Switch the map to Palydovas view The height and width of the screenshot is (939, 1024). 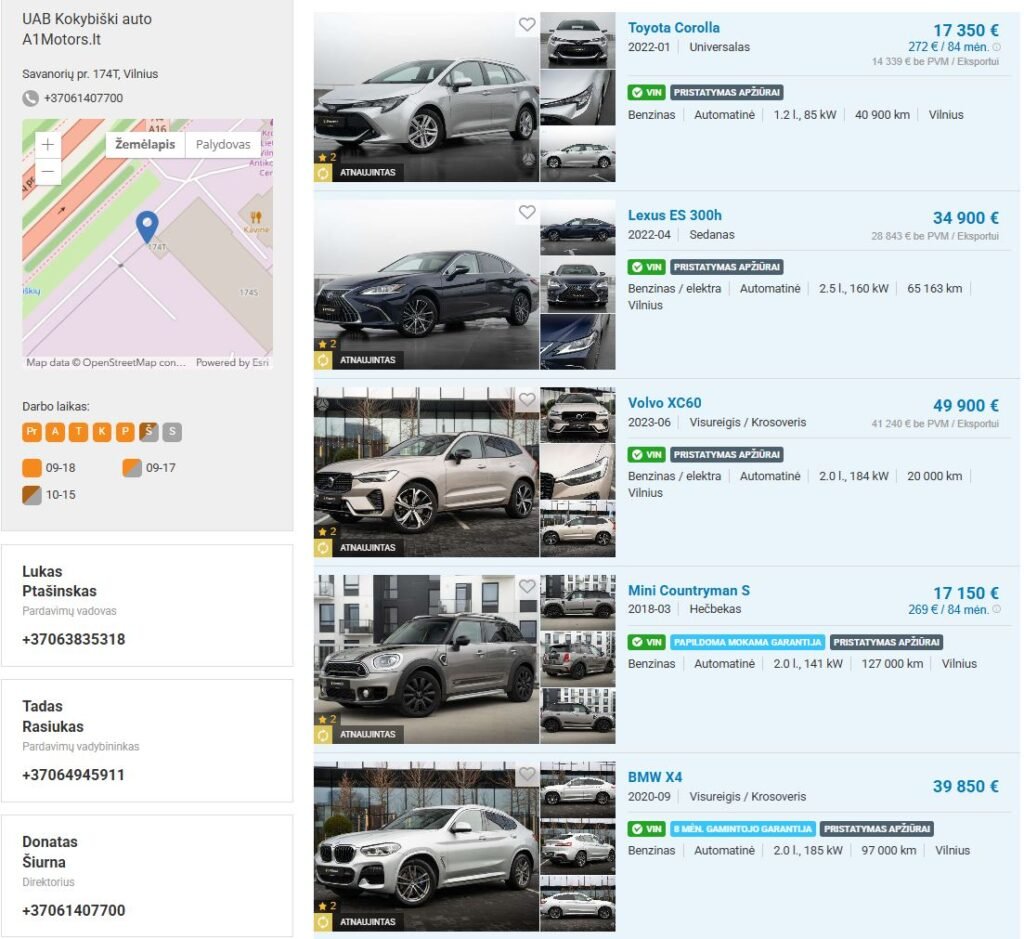pos(223,144)
